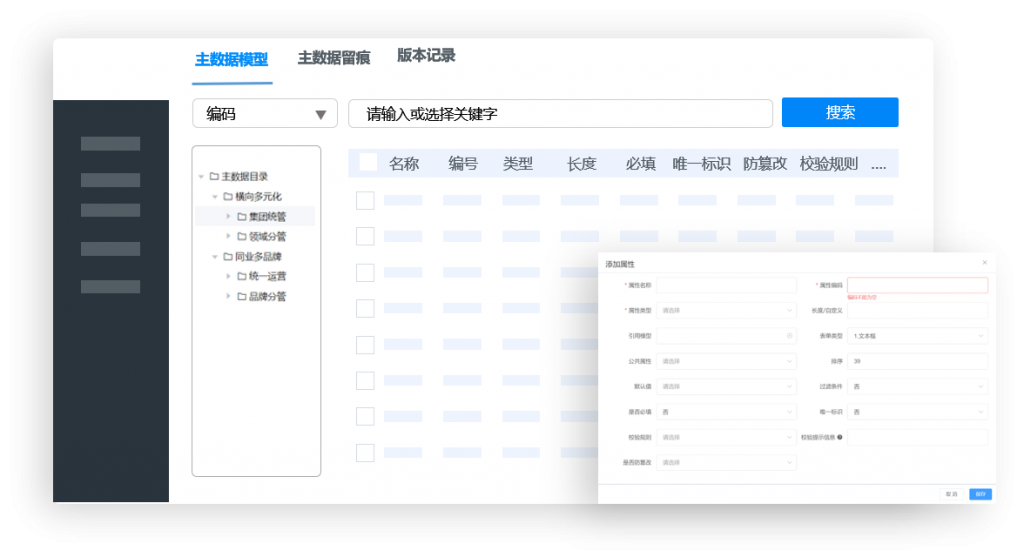
Task: Click the 统一运营 folder icon
Action: 241,277
